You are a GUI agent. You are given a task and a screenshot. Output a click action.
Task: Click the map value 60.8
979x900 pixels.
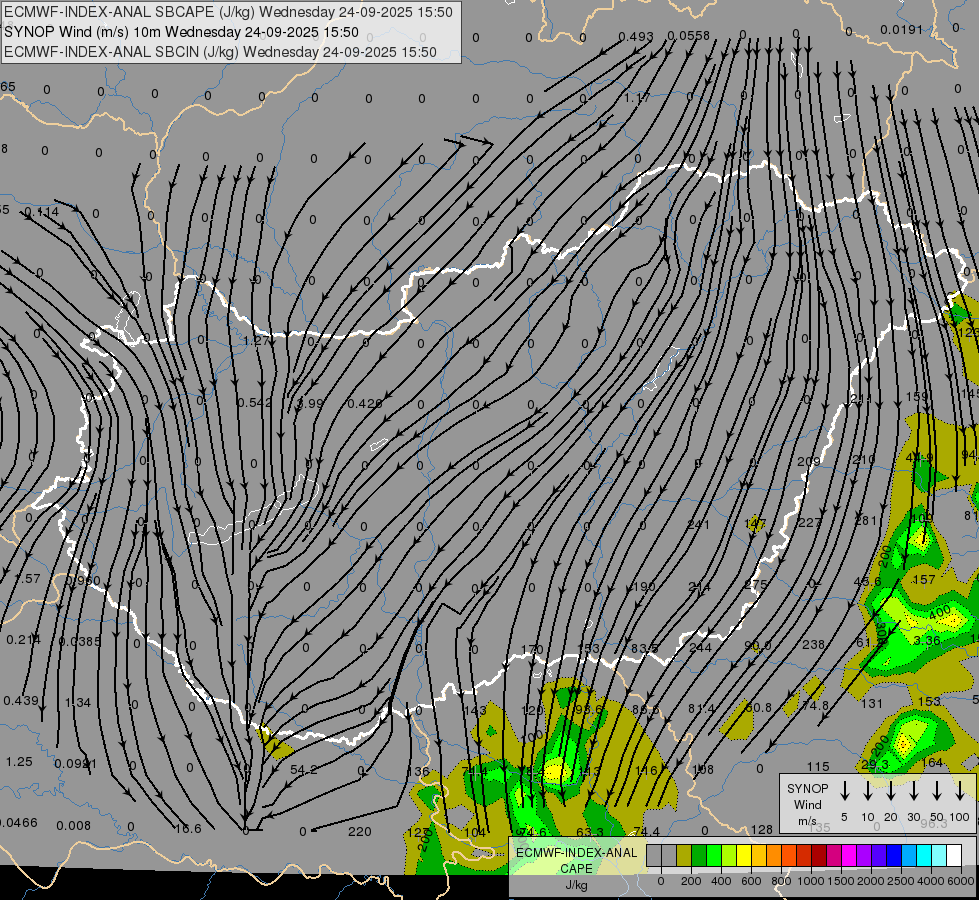click(759, 707)
